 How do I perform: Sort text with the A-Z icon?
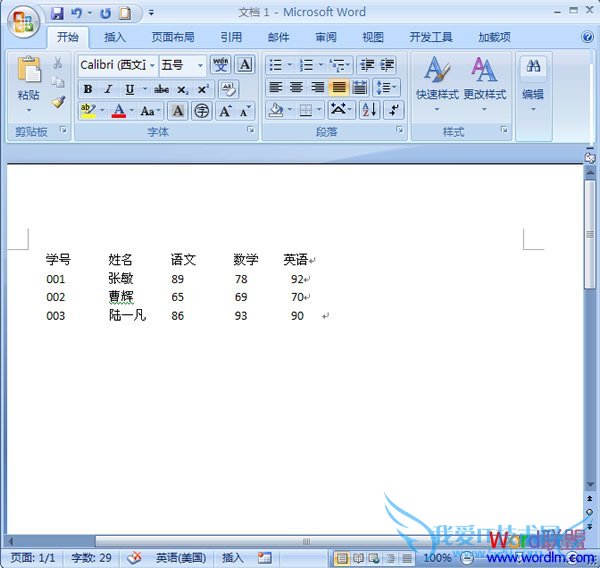pos(369,110)
